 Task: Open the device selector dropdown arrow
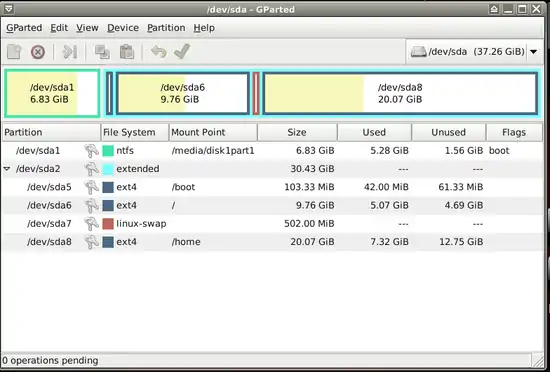coord(534,52)
